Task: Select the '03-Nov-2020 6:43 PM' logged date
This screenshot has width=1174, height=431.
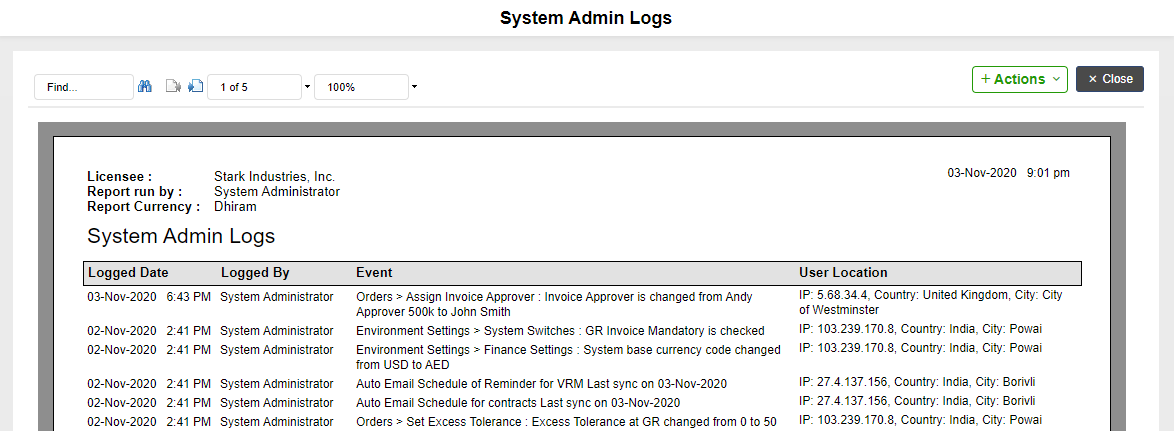Action: click(149, 297)
